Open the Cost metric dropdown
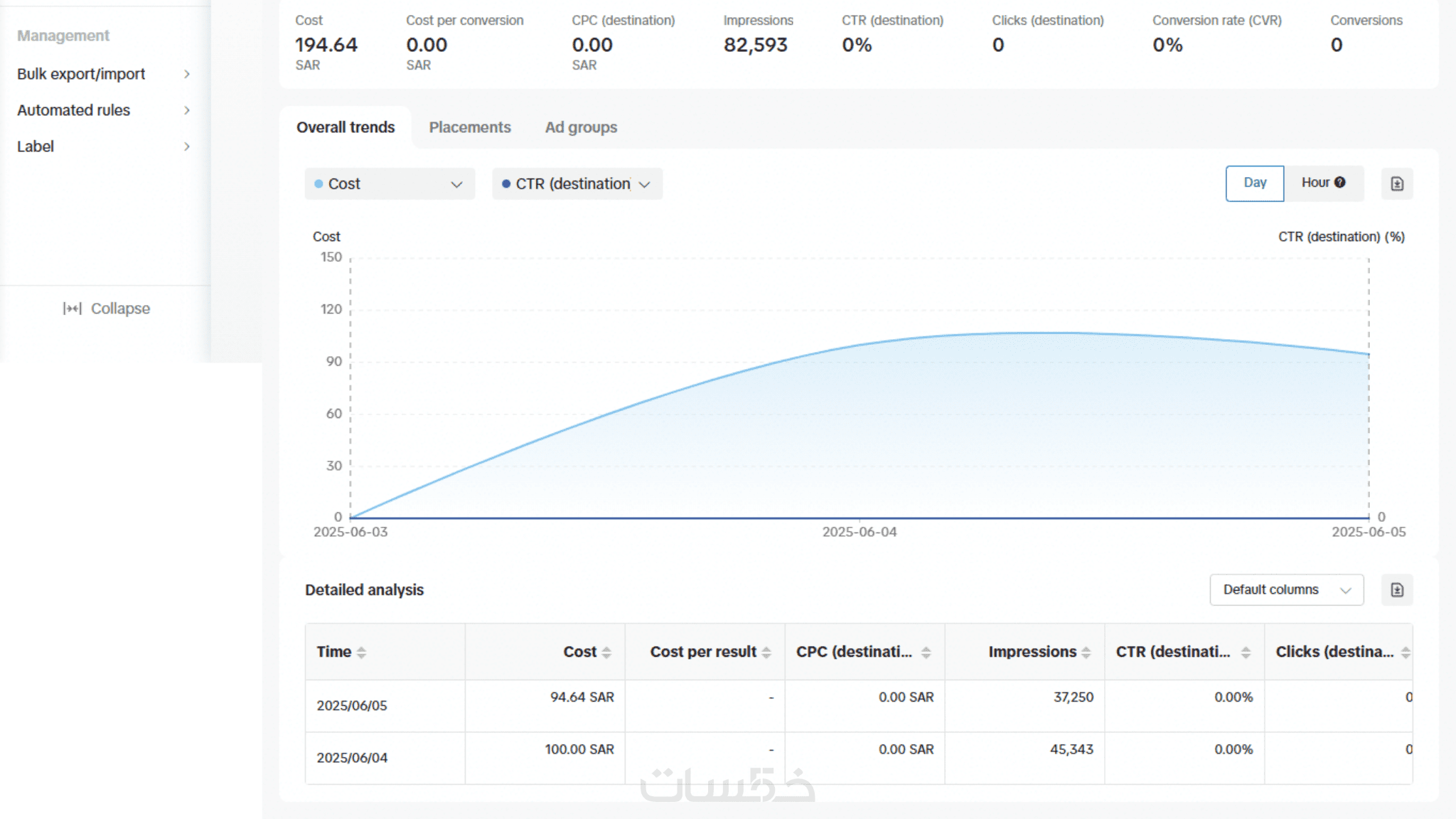 [x=390, y=184]
